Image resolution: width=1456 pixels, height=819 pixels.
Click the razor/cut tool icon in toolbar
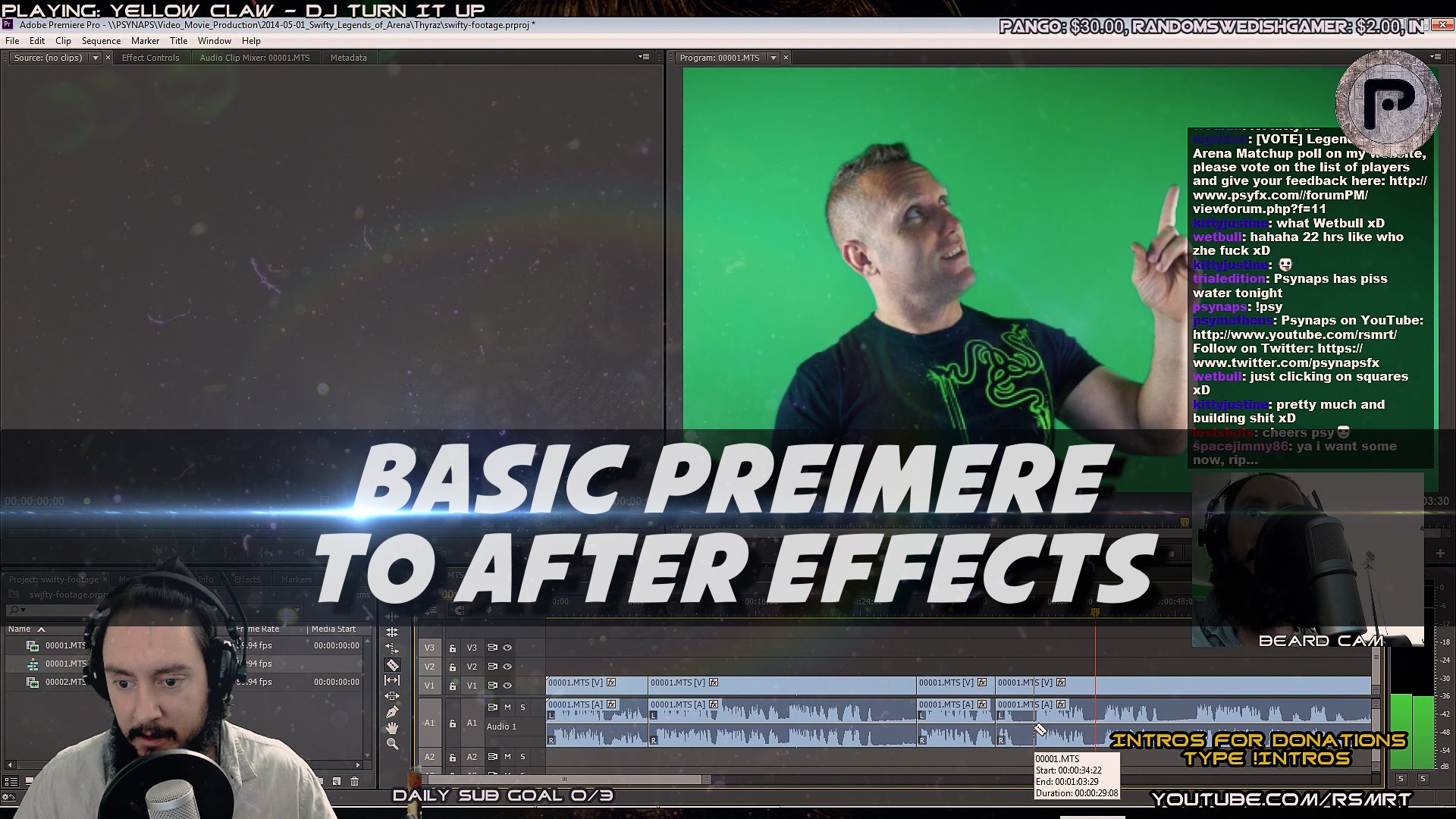coord(393,670)
